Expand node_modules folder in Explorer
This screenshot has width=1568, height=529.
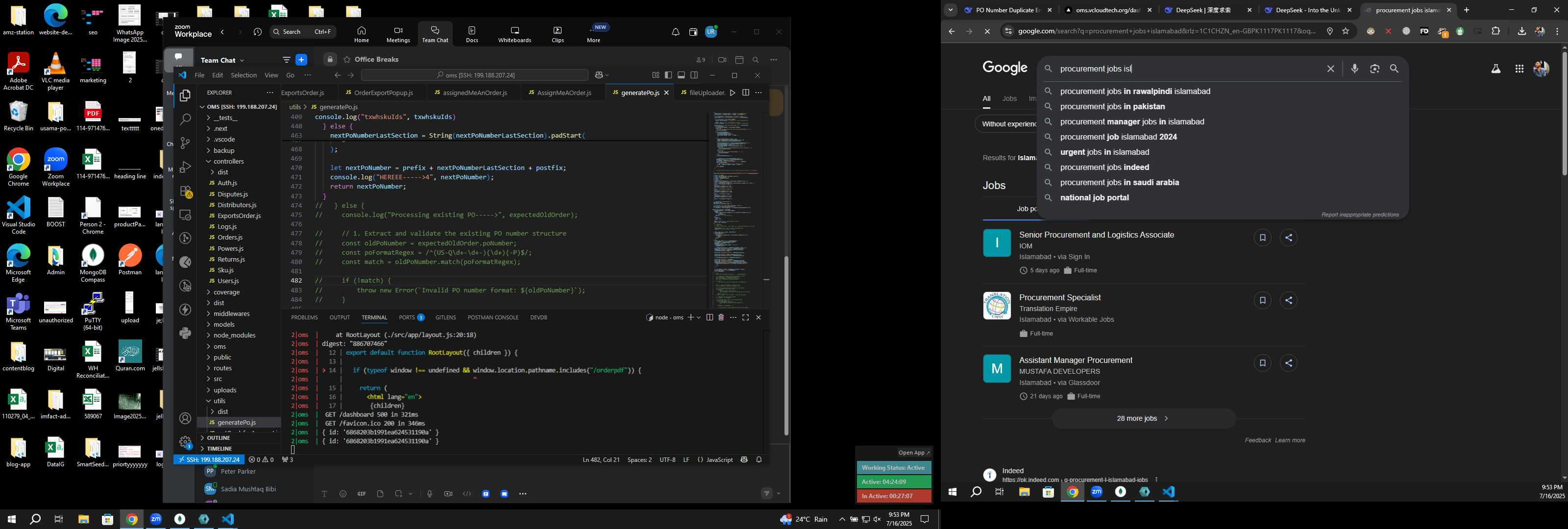point(234,336)
